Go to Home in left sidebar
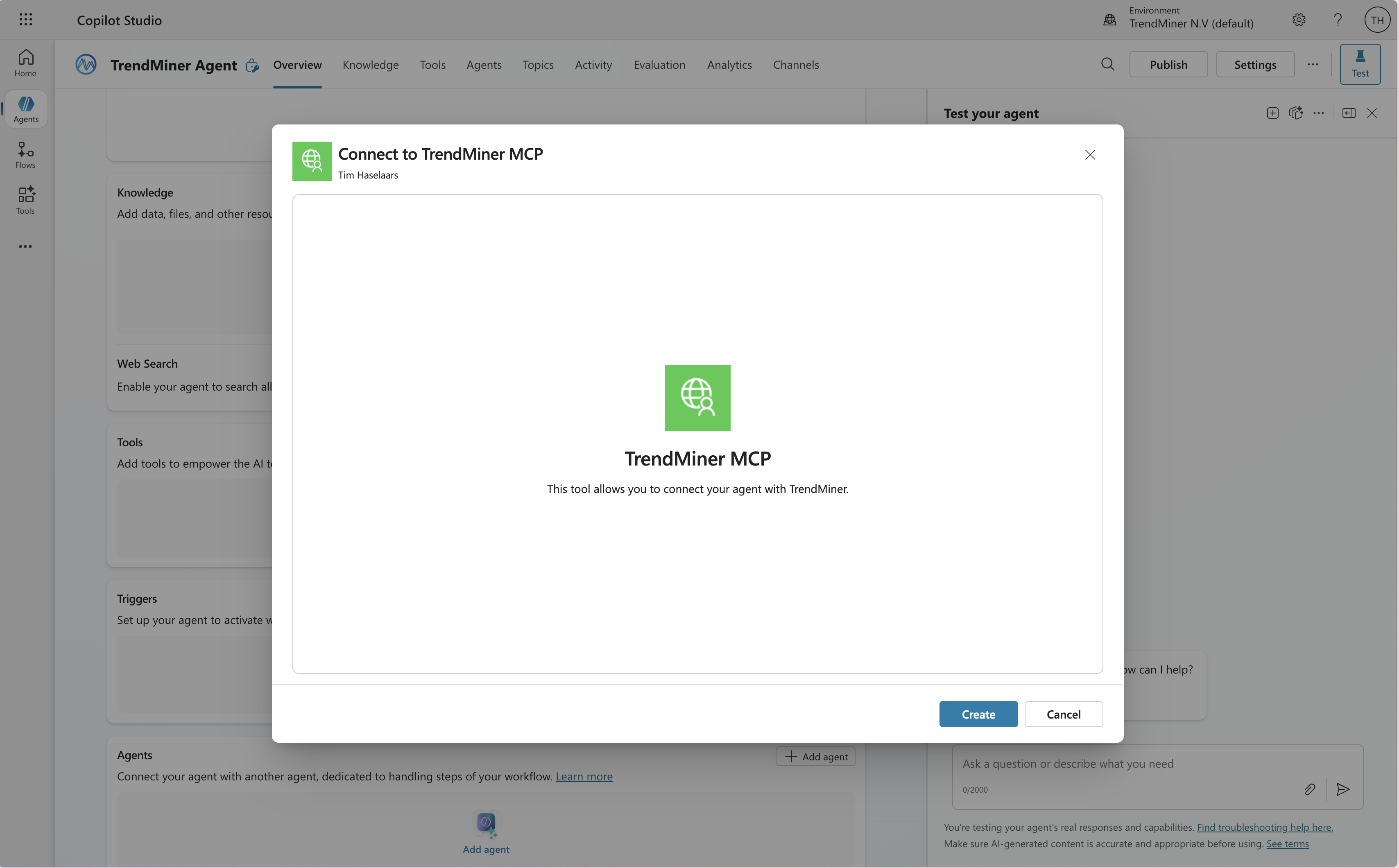Image resolution: width=1399 pixels, height=868 pixels. coord(25,63)
